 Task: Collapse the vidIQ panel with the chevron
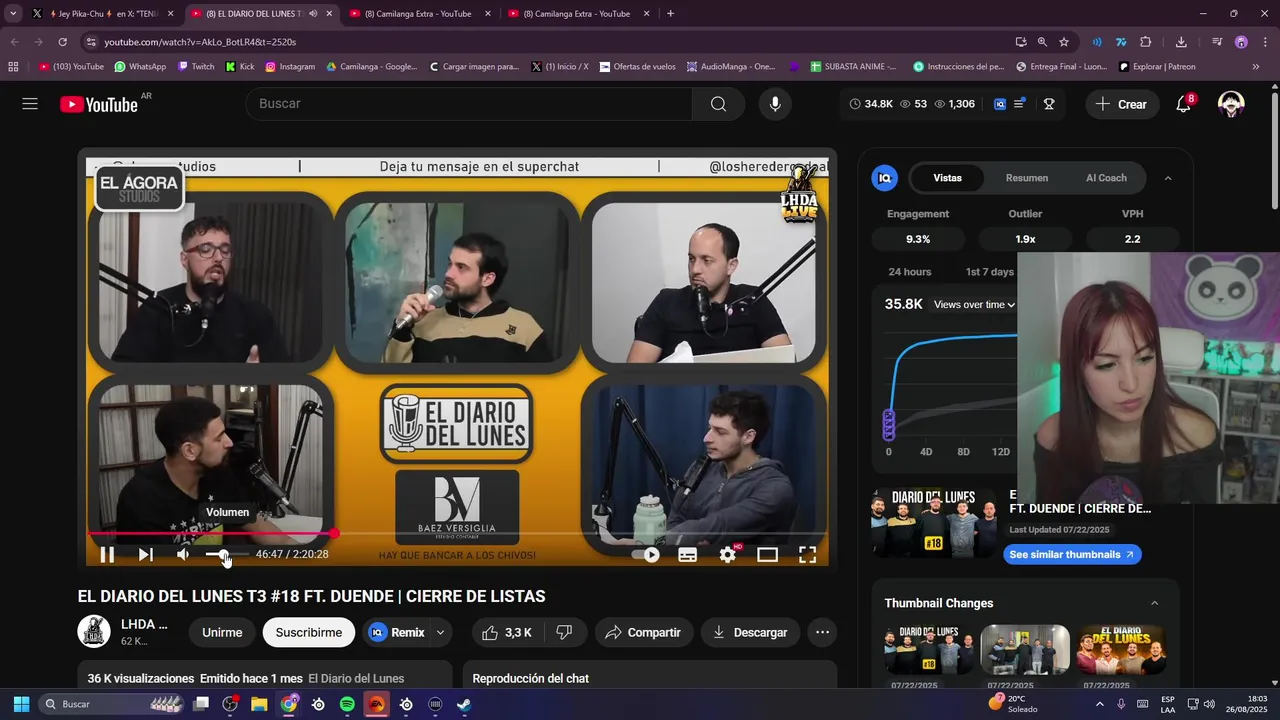(1167, 178)
